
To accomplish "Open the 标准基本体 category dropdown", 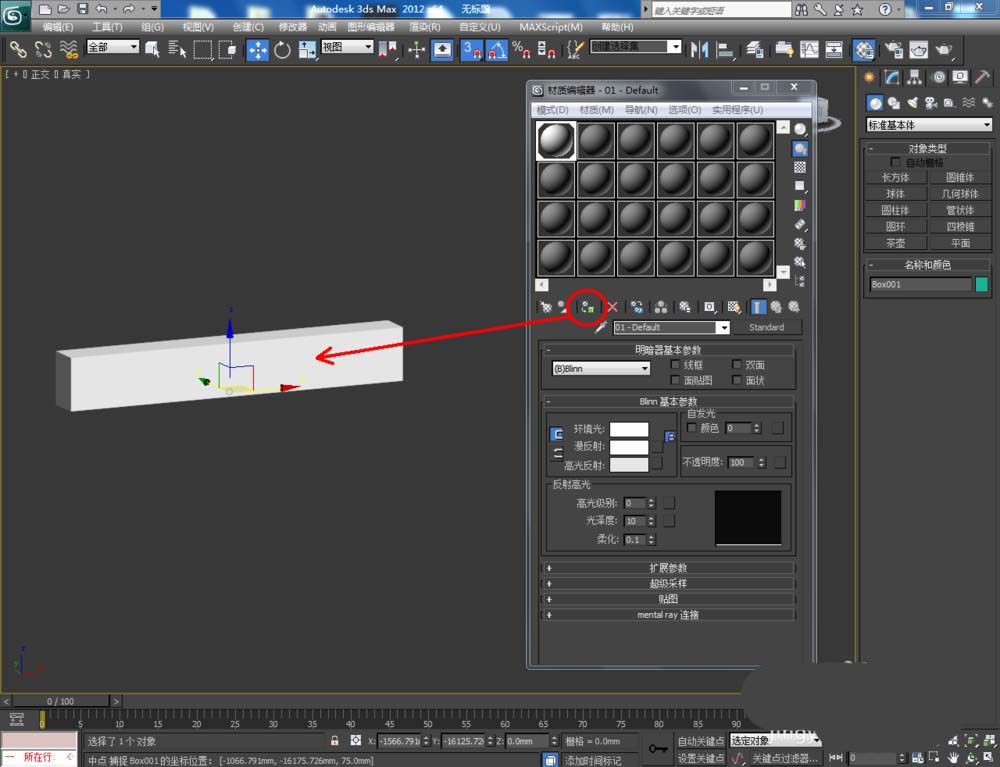I will point(929,125).
